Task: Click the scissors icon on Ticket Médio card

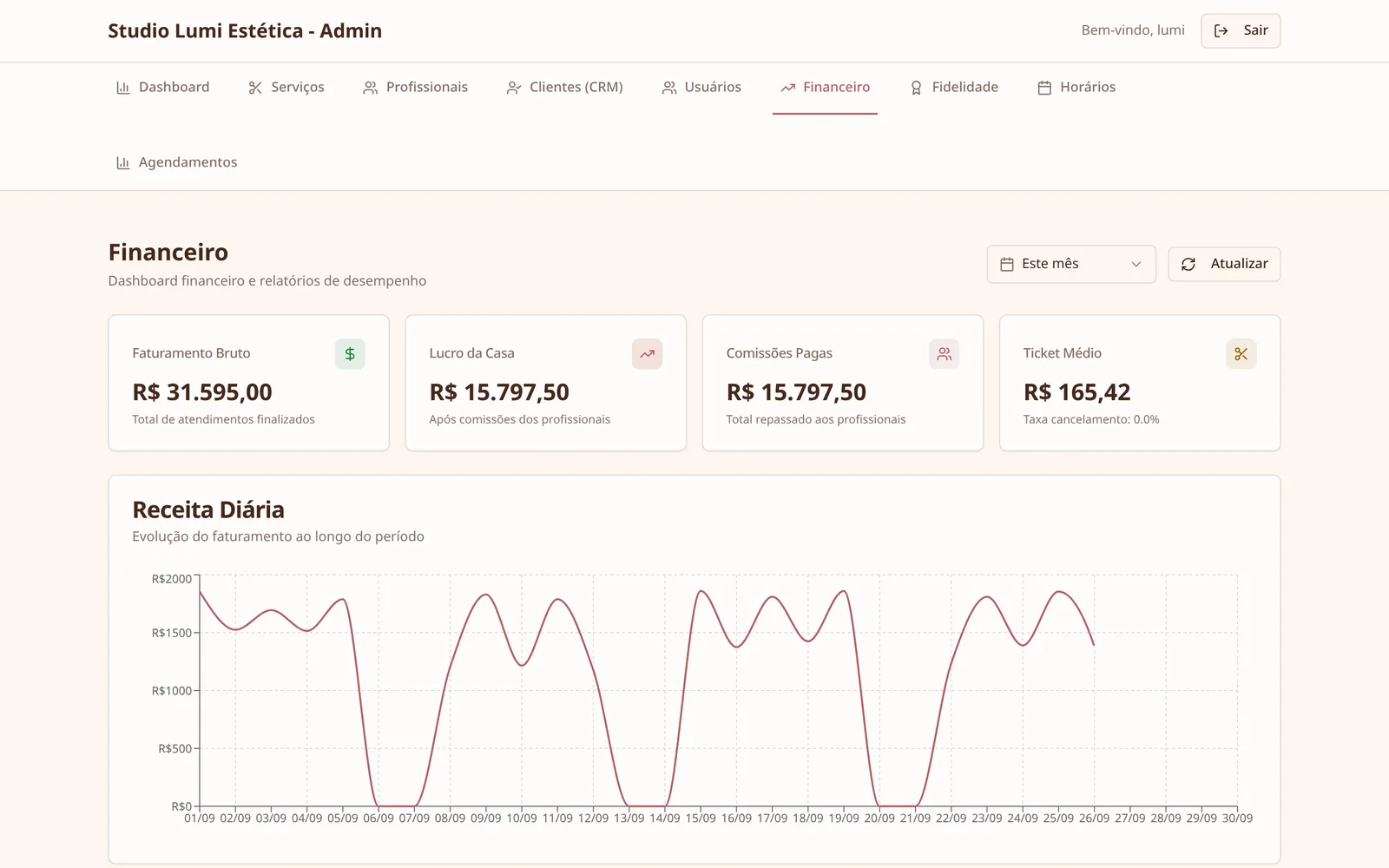Action: [x=1241, y=354]
